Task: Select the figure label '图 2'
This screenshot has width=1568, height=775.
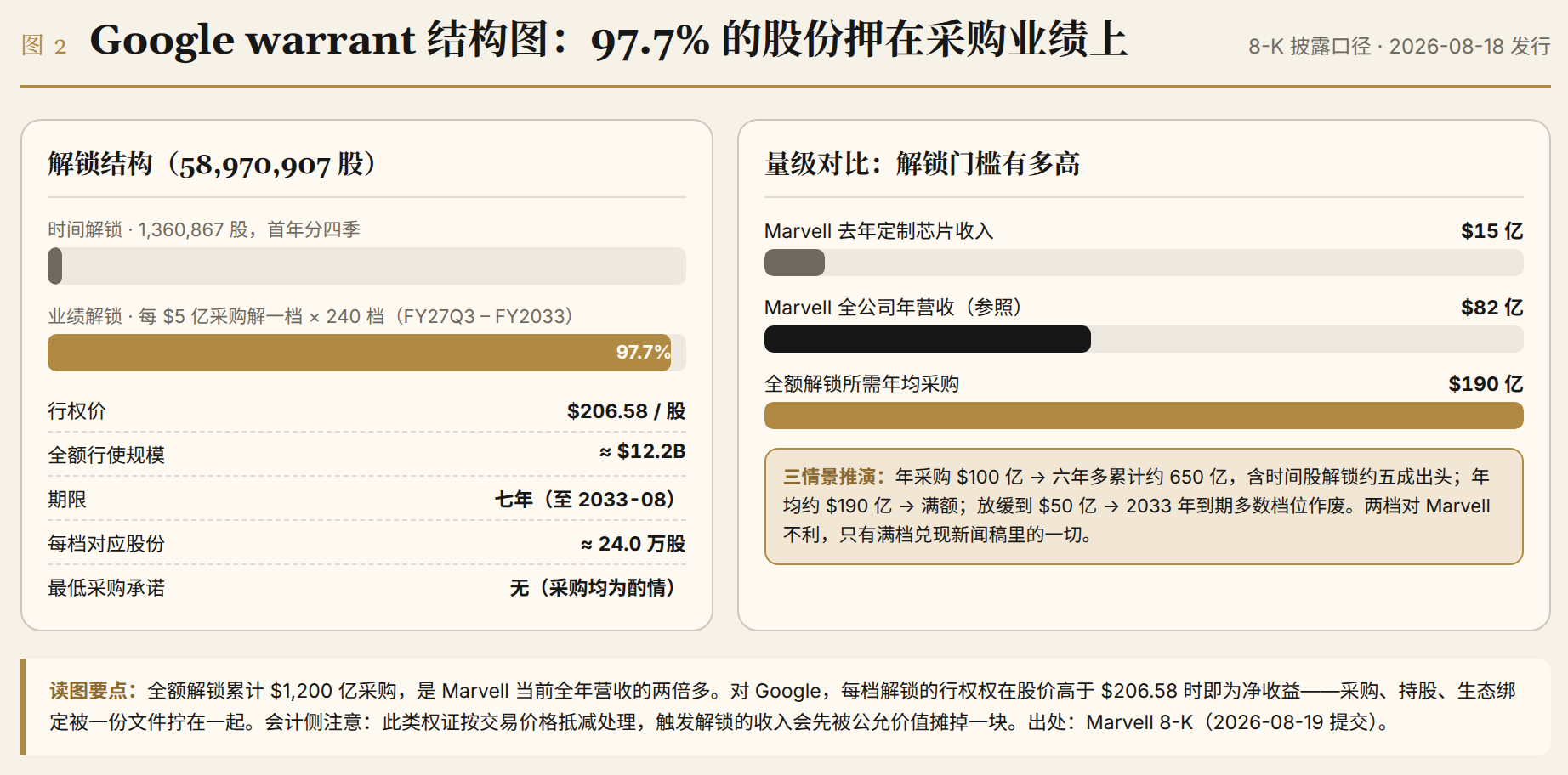Action: 43,45
